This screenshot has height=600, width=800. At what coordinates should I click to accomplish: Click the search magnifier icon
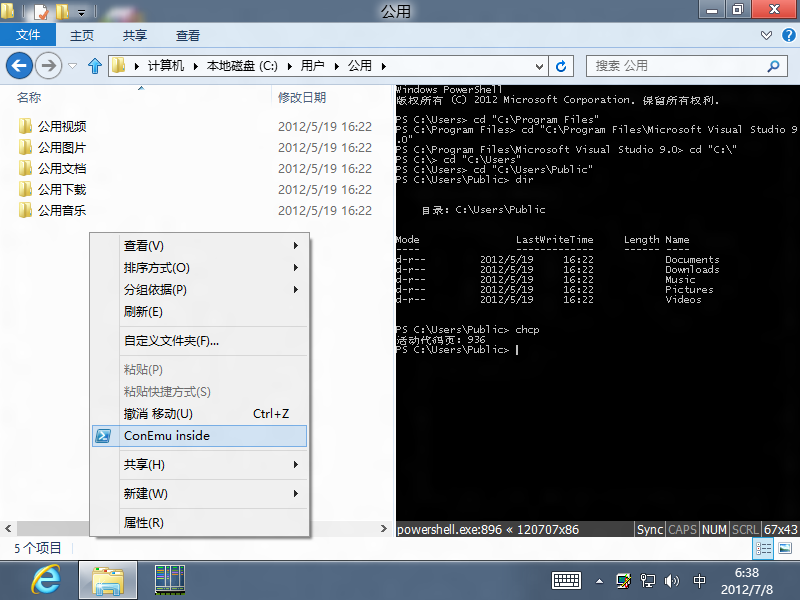(773, 66)
